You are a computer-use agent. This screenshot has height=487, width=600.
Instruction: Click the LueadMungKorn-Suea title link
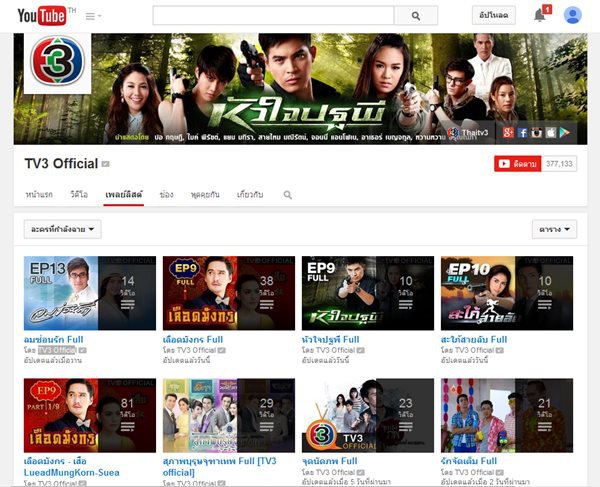coord(72,467)
